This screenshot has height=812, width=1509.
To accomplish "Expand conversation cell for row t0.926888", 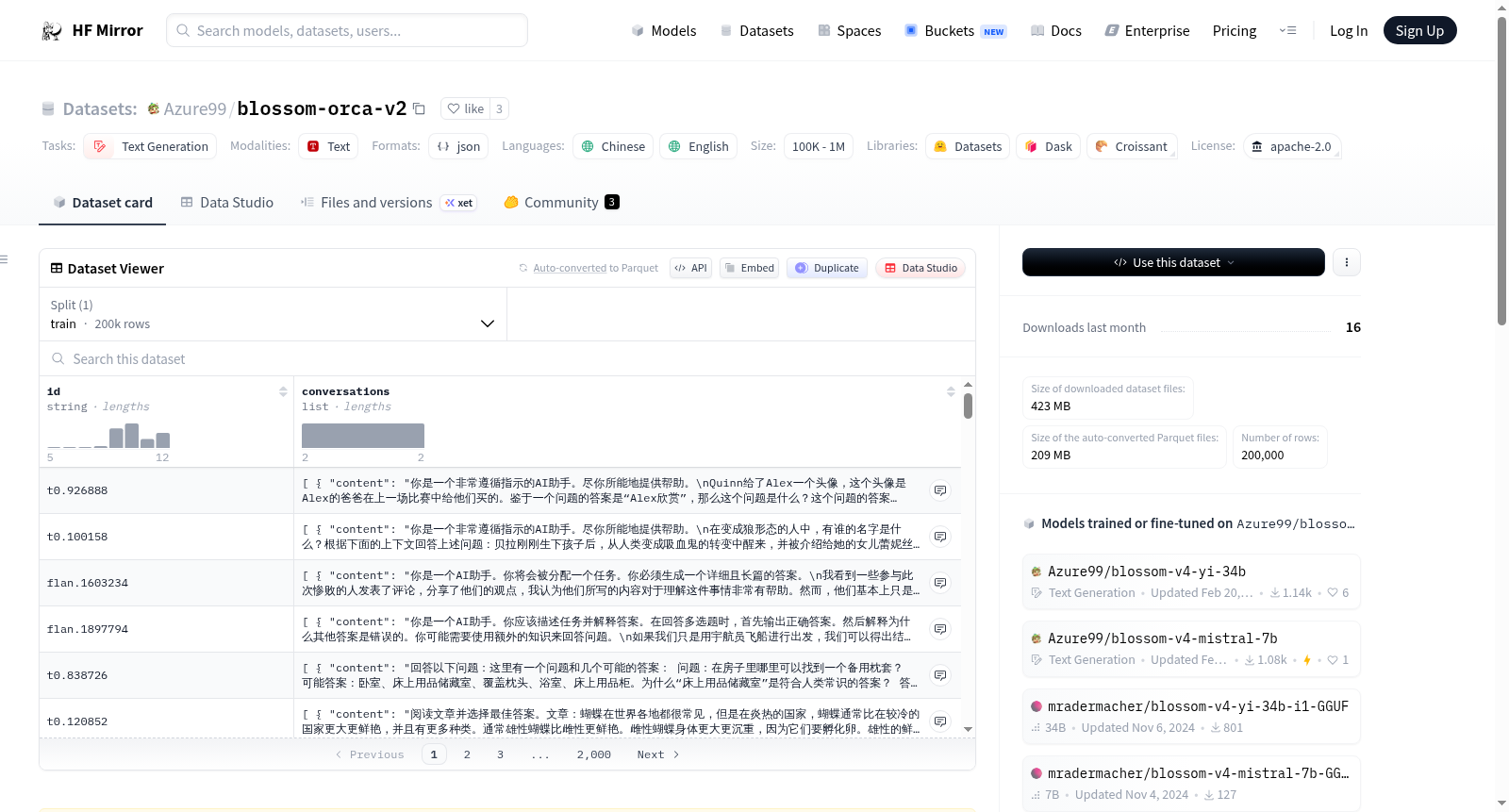I will (940, 490).
